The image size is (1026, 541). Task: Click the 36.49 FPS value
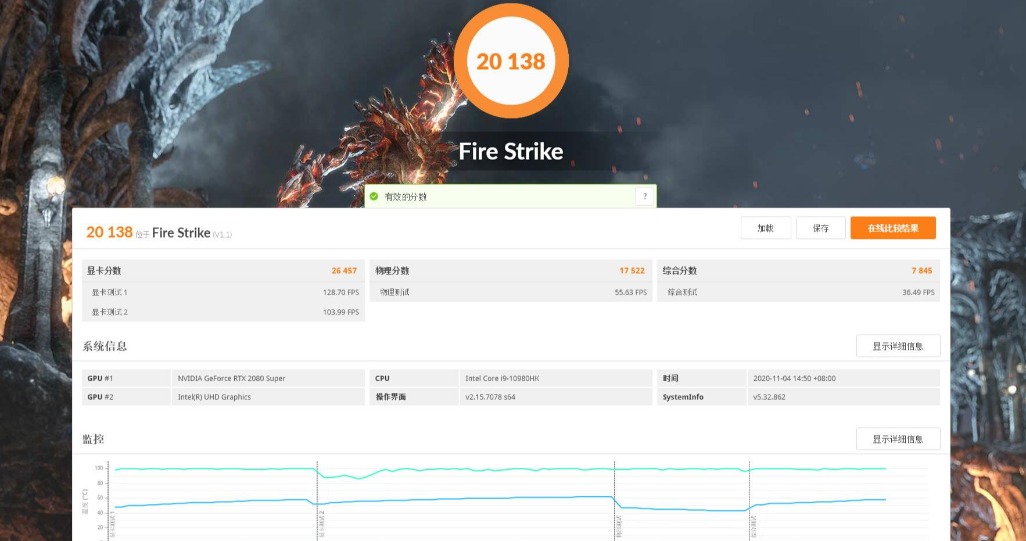click(918, 292)
